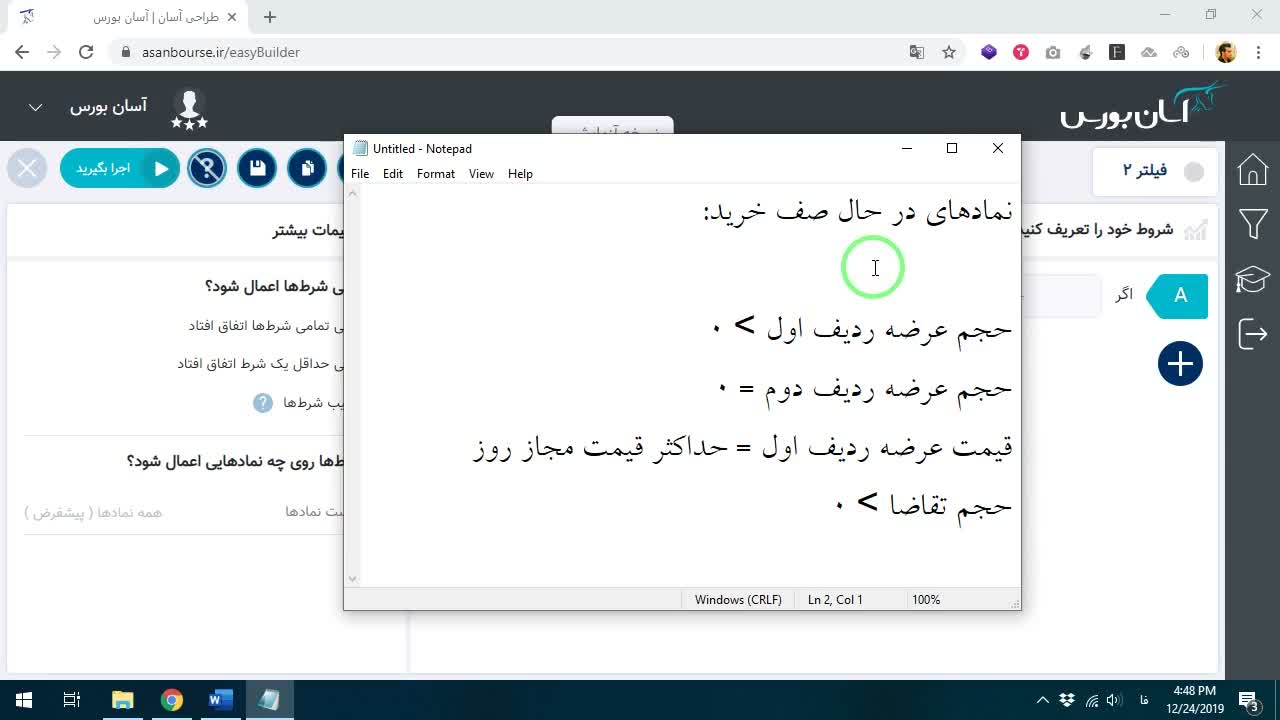Go back with the browser back arrow
This screenshot has height=720, width=1280.
click(x=22, y=52)
